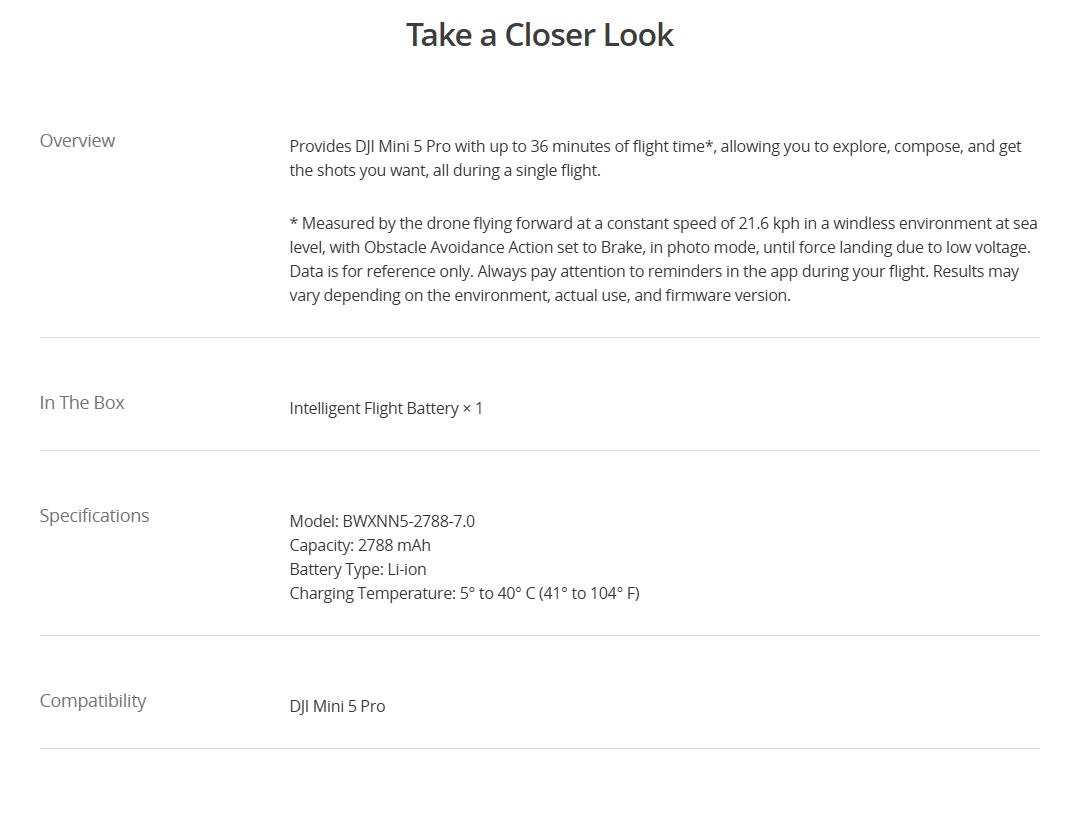Click the "Intelligent Flight Battery × 1" text
1090x823 pixels.
click(x=386, y=408)
